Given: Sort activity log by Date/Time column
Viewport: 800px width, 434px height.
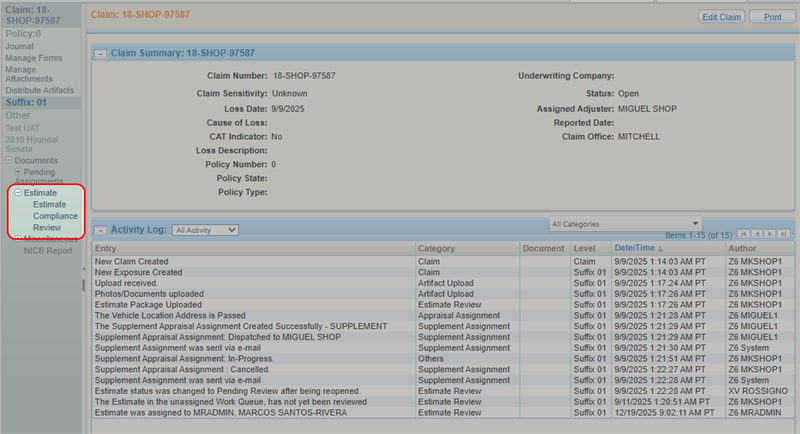Looking at the screenshot, I should (635, 247).
